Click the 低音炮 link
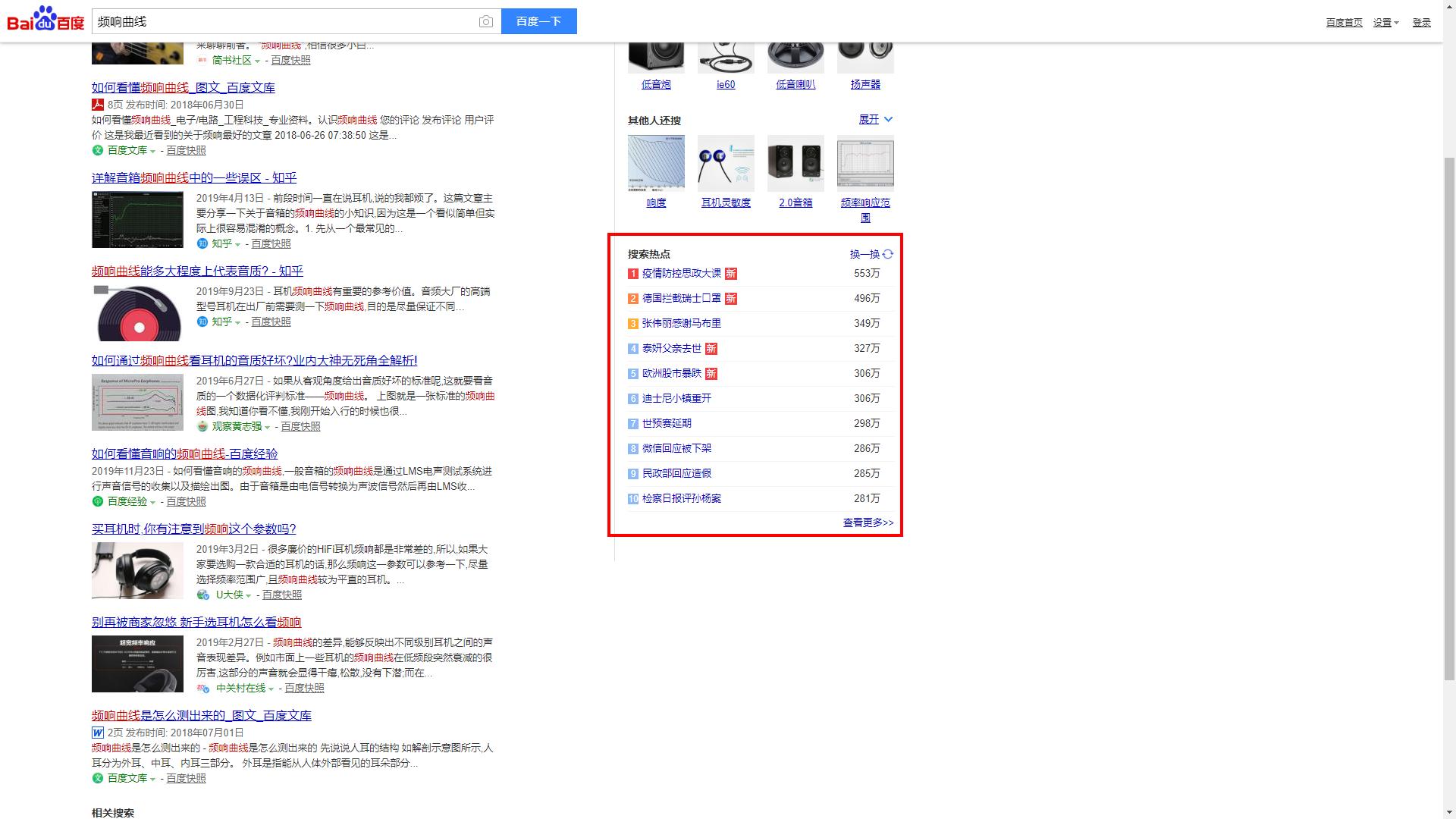The width and height of the screenshot is (1456, 819). [656, 84]
